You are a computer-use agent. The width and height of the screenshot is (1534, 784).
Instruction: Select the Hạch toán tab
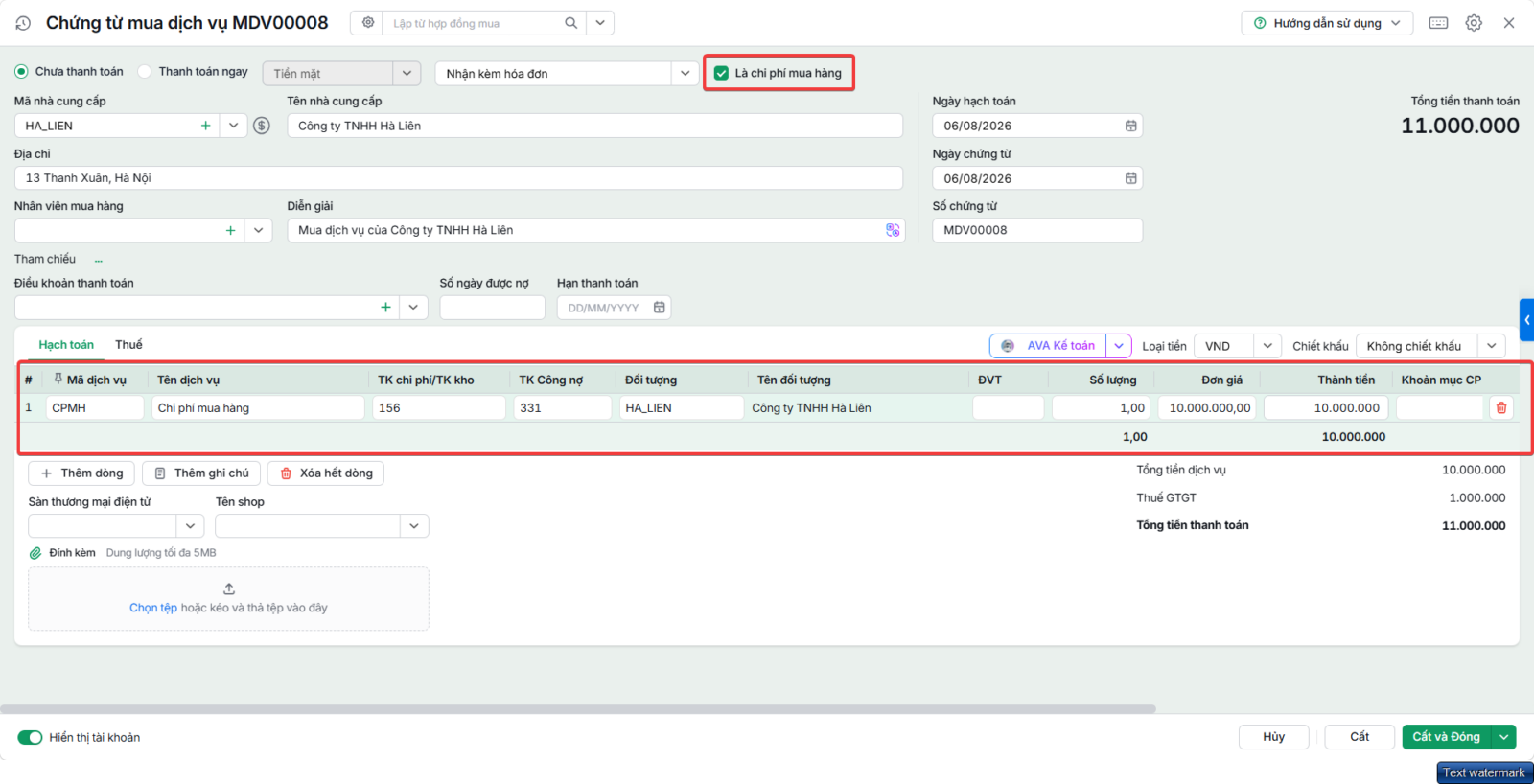coord(66,345)
